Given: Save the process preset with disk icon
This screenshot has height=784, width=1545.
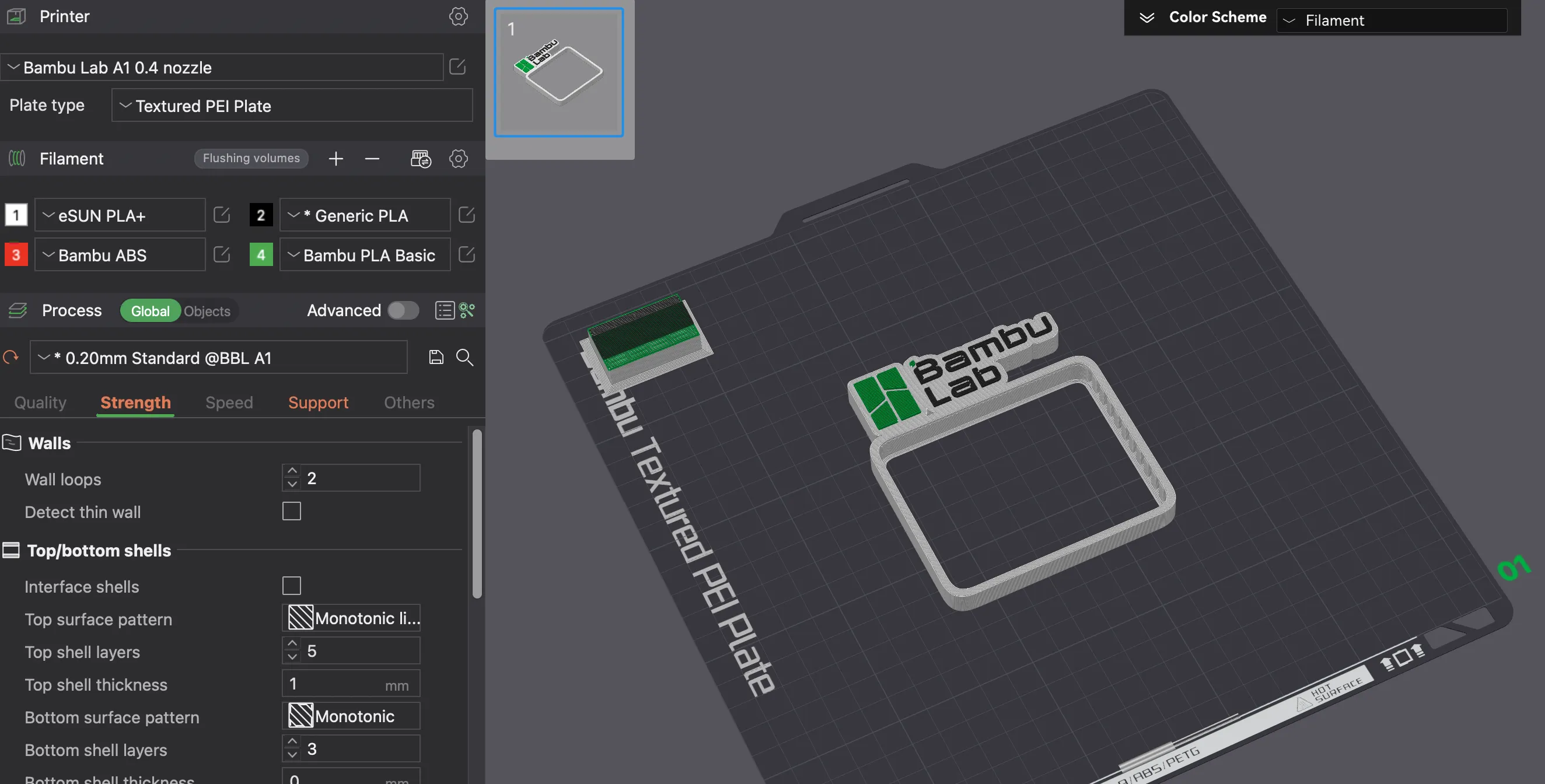Looking at the screenshot, I should pos(436,358).
